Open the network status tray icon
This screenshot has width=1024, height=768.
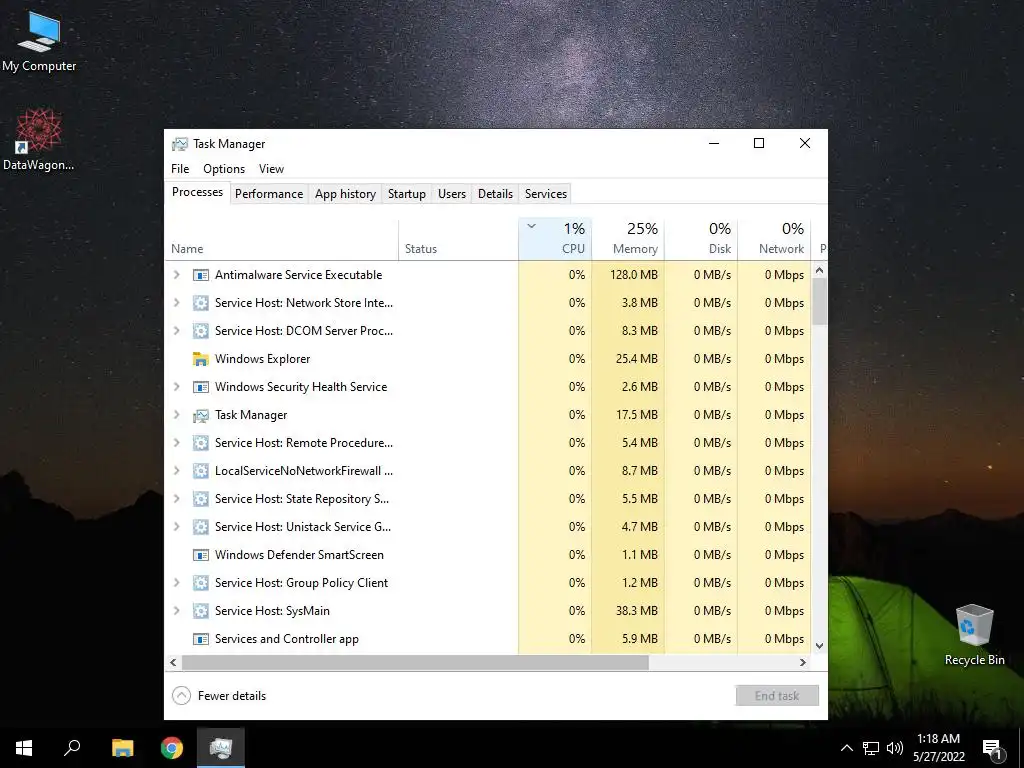click(871, 748)
